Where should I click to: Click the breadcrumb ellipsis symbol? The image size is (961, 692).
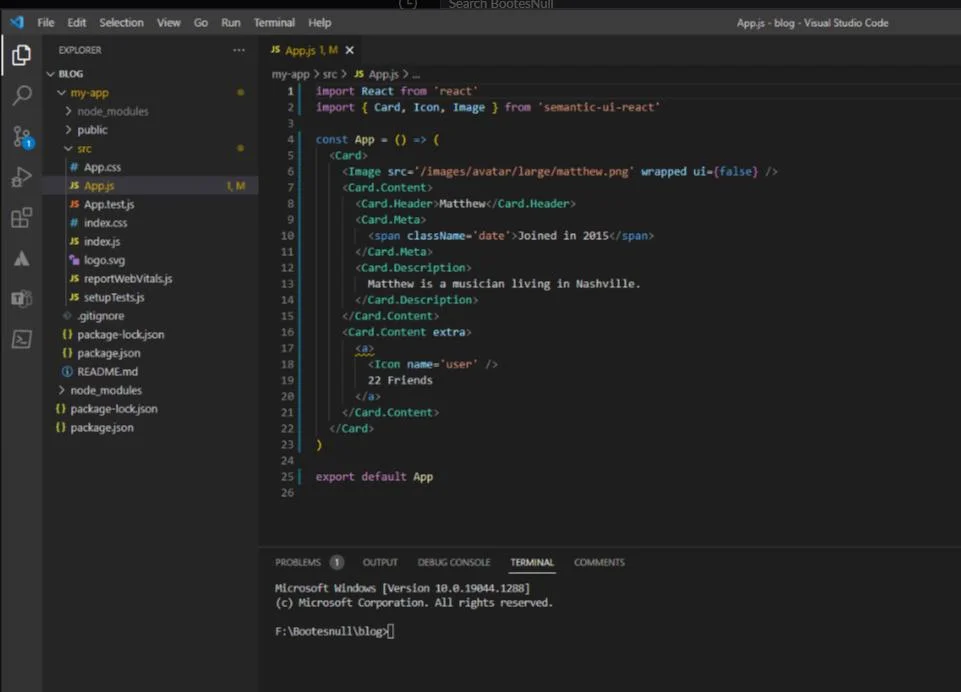pyautogui.click(x=416, y=75)
